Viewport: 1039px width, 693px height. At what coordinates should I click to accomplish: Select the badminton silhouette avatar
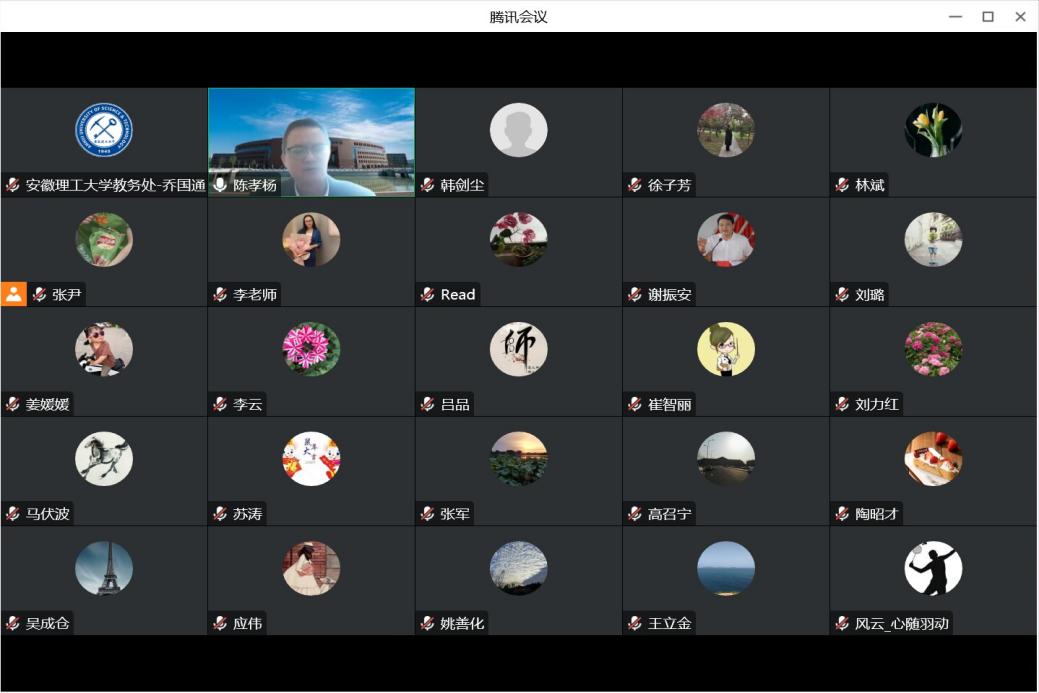coord(933,568)
